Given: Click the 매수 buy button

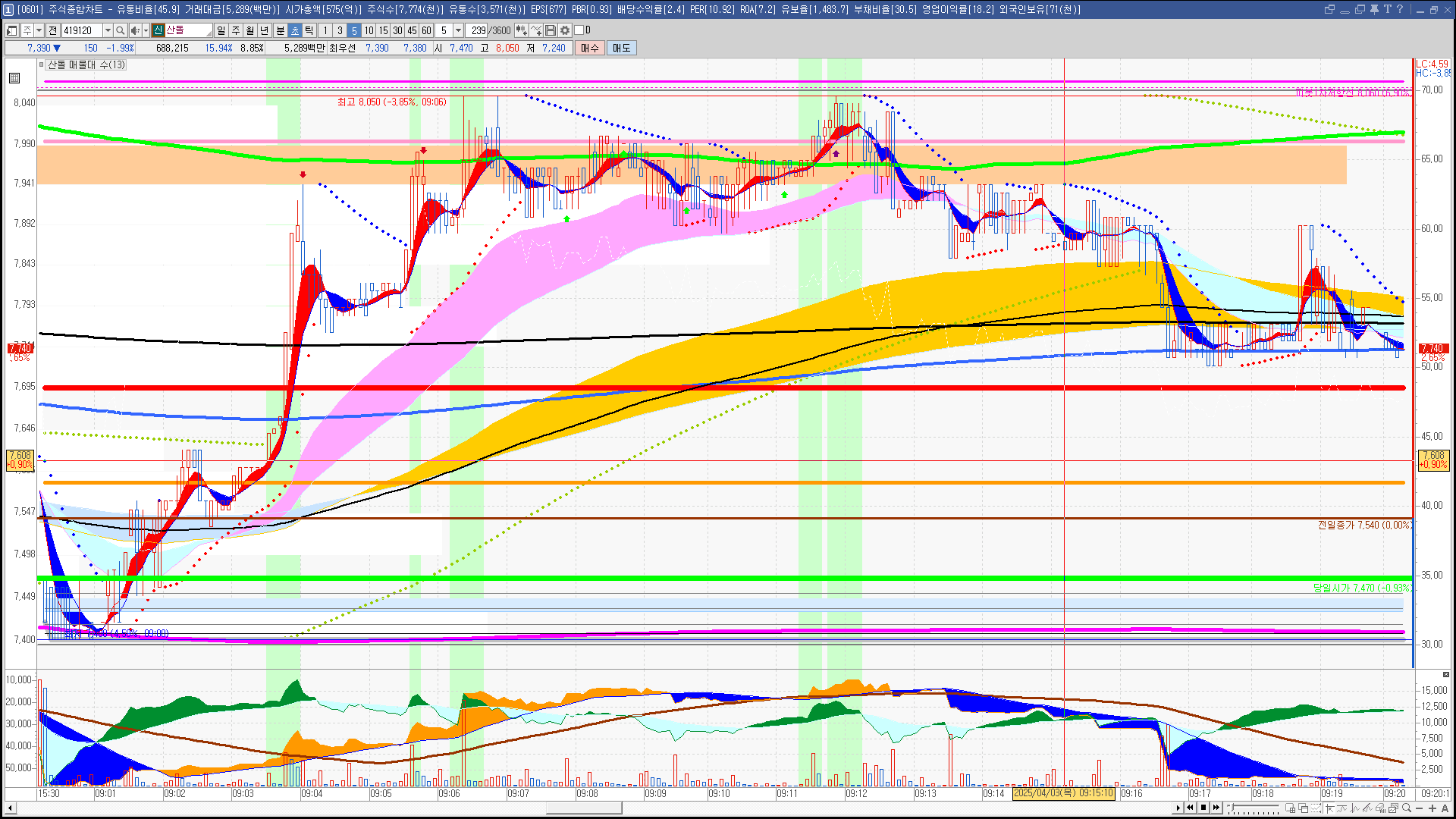Looking at the screenshot, I should pos(590,48).
